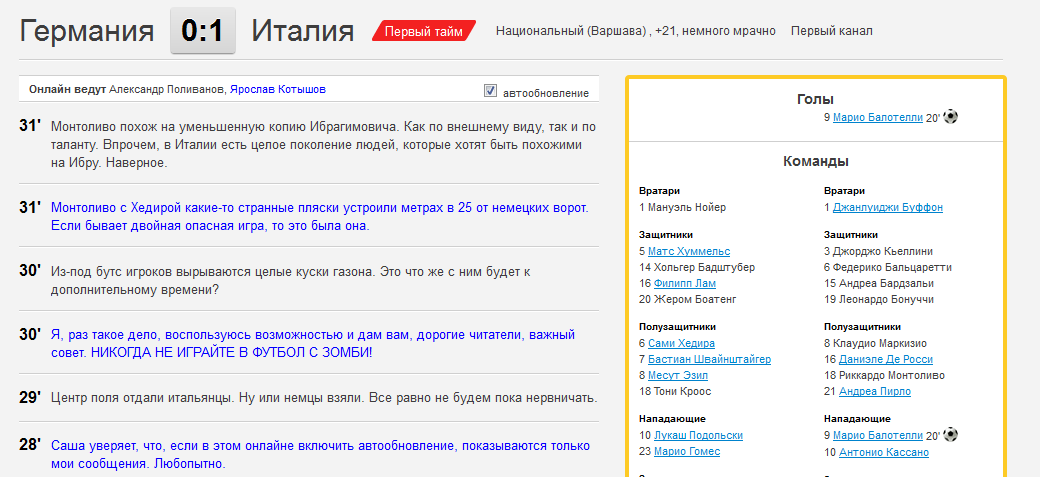Open Антонио Кассано player link
Viewport: 1040px width, 477px height.
pos(883,452)
